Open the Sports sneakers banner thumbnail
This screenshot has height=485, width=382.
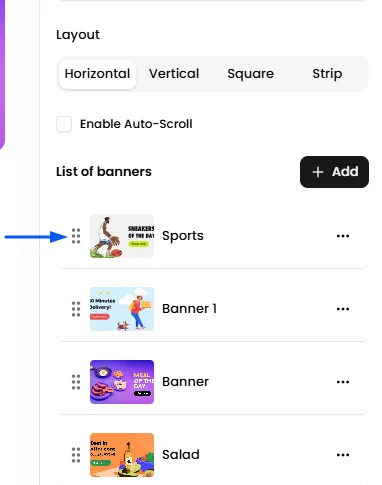click(122, 236)
